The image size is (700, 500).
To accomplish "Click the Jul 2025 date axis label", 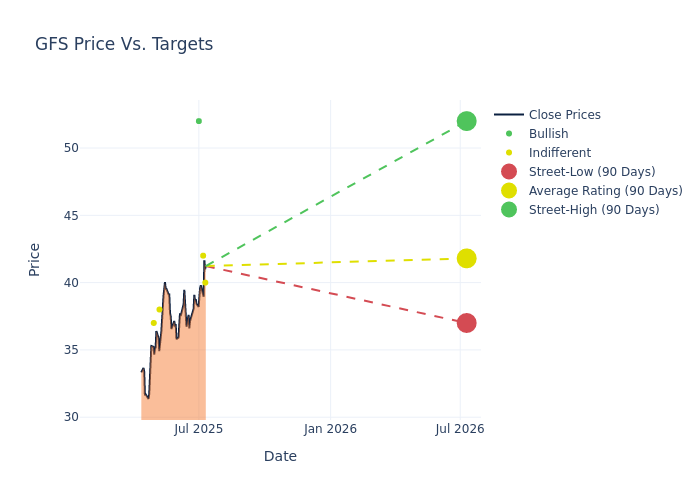I will (199, 429).
